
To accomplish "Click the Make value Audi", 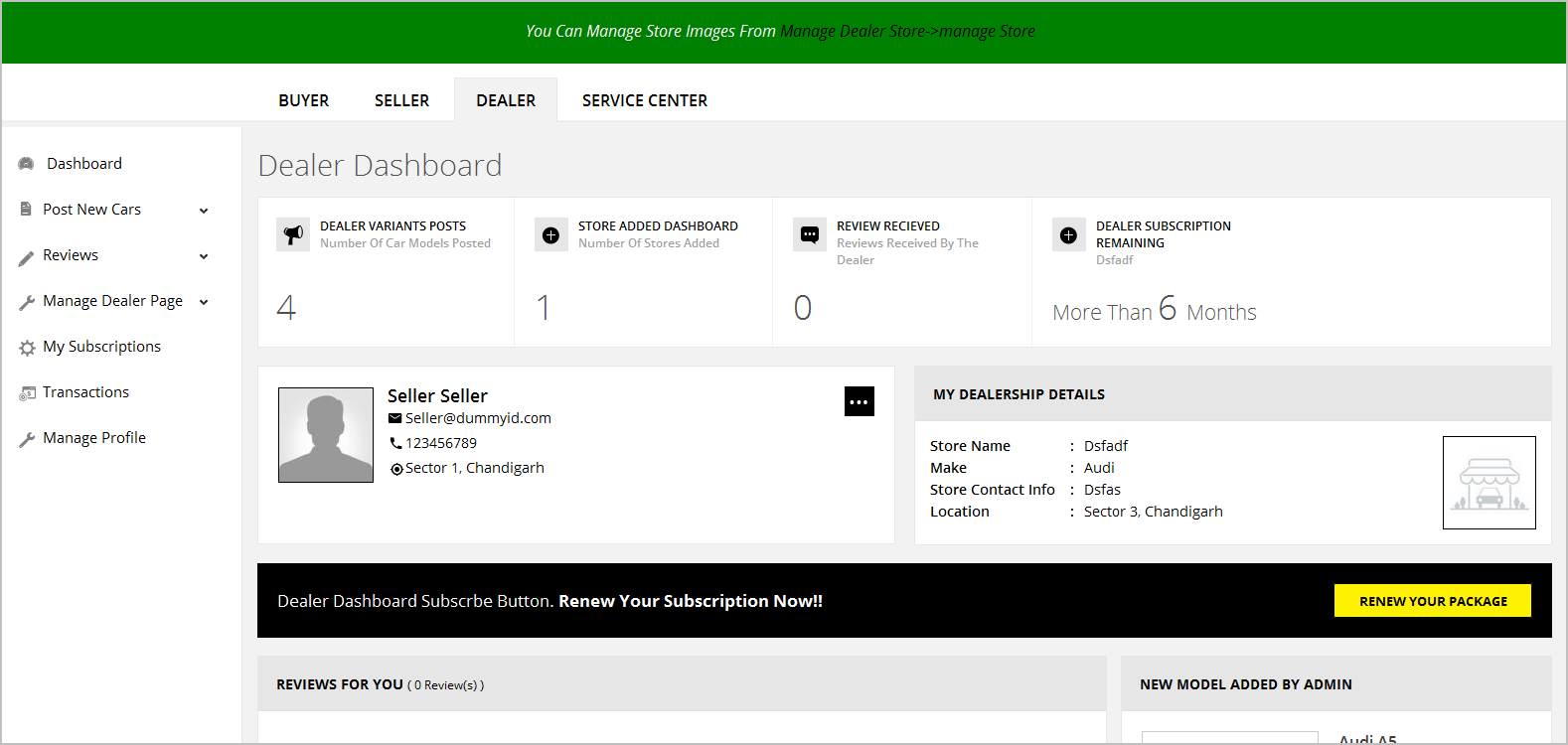I will click(1099, 468).
